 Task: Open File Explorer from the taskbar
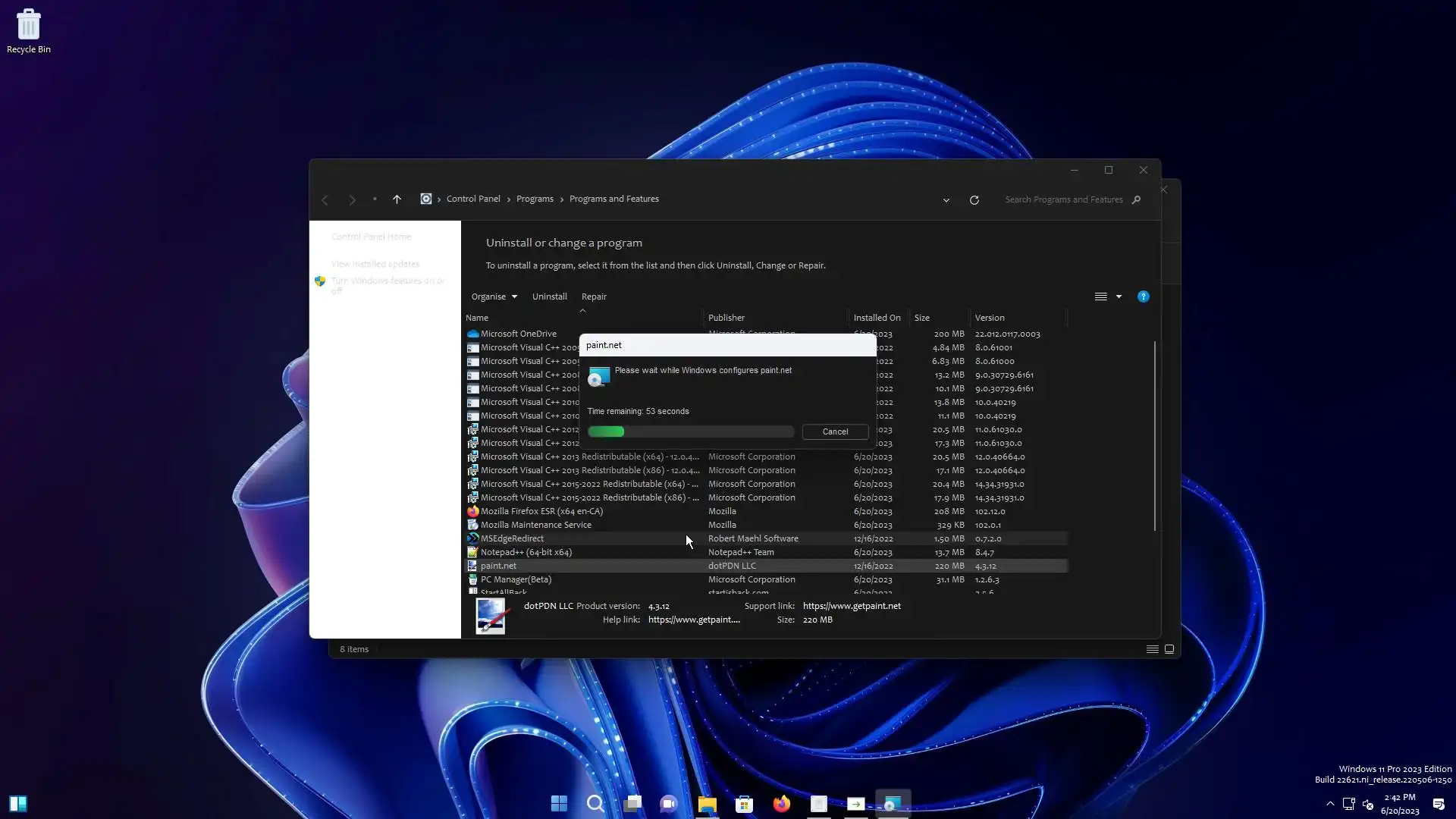(707, 804)
